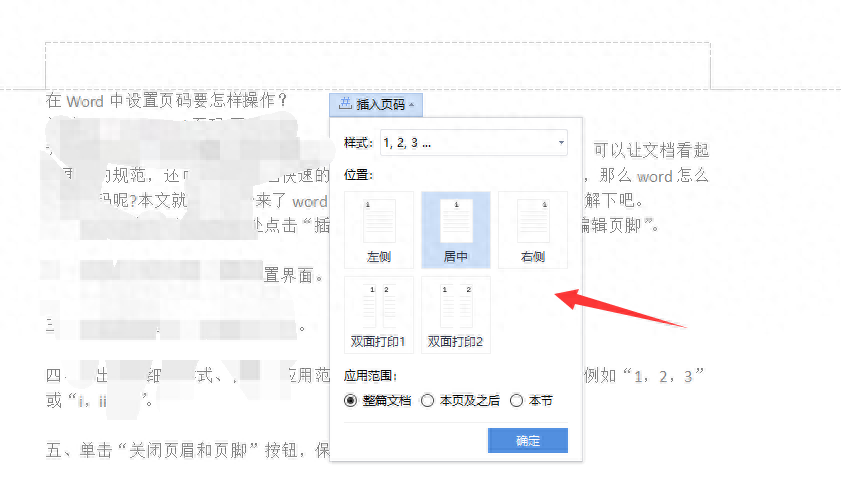Image resolution: width=841 pixels, height=483 pixels.
Task: Select the 左侧 page number position
Action: coord(379,230)
